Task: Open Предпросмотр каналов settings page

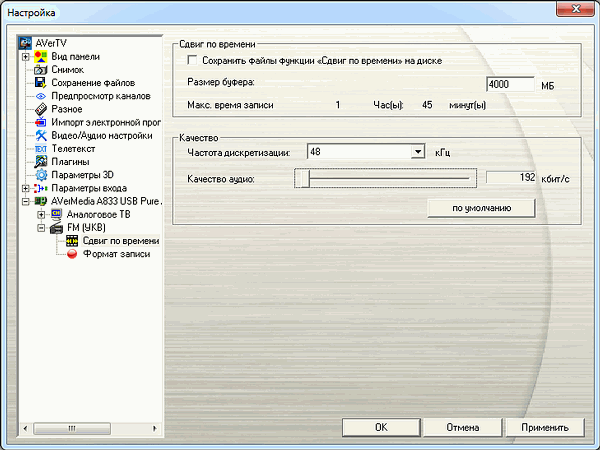Action: 101,96
